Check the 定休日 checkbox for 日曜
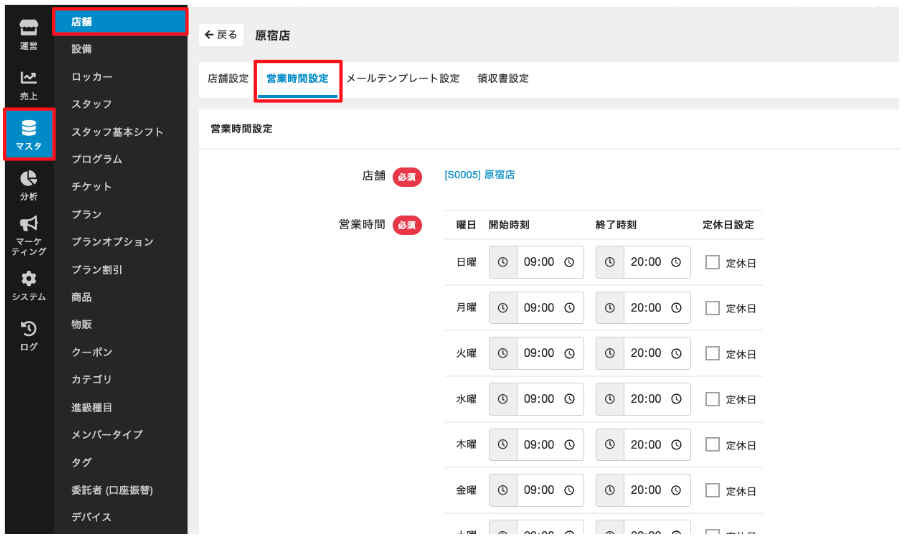The width and height of the screenshot is (904, 539). [713, 262]
